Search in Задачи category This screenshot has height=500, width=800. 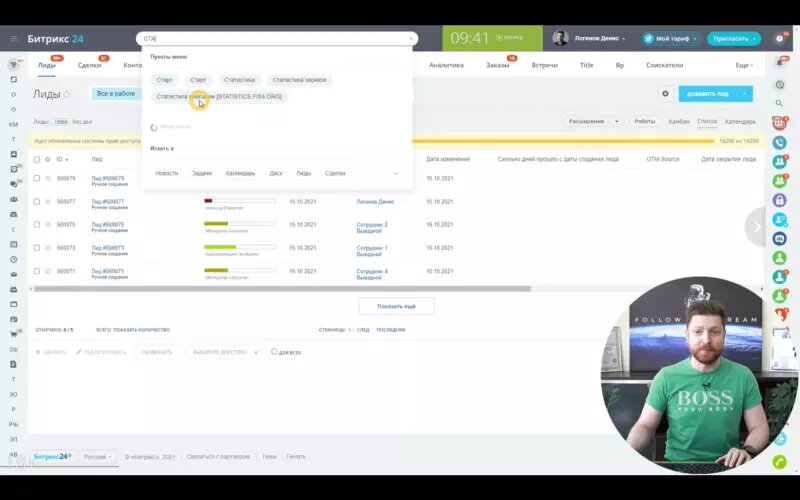202,173
